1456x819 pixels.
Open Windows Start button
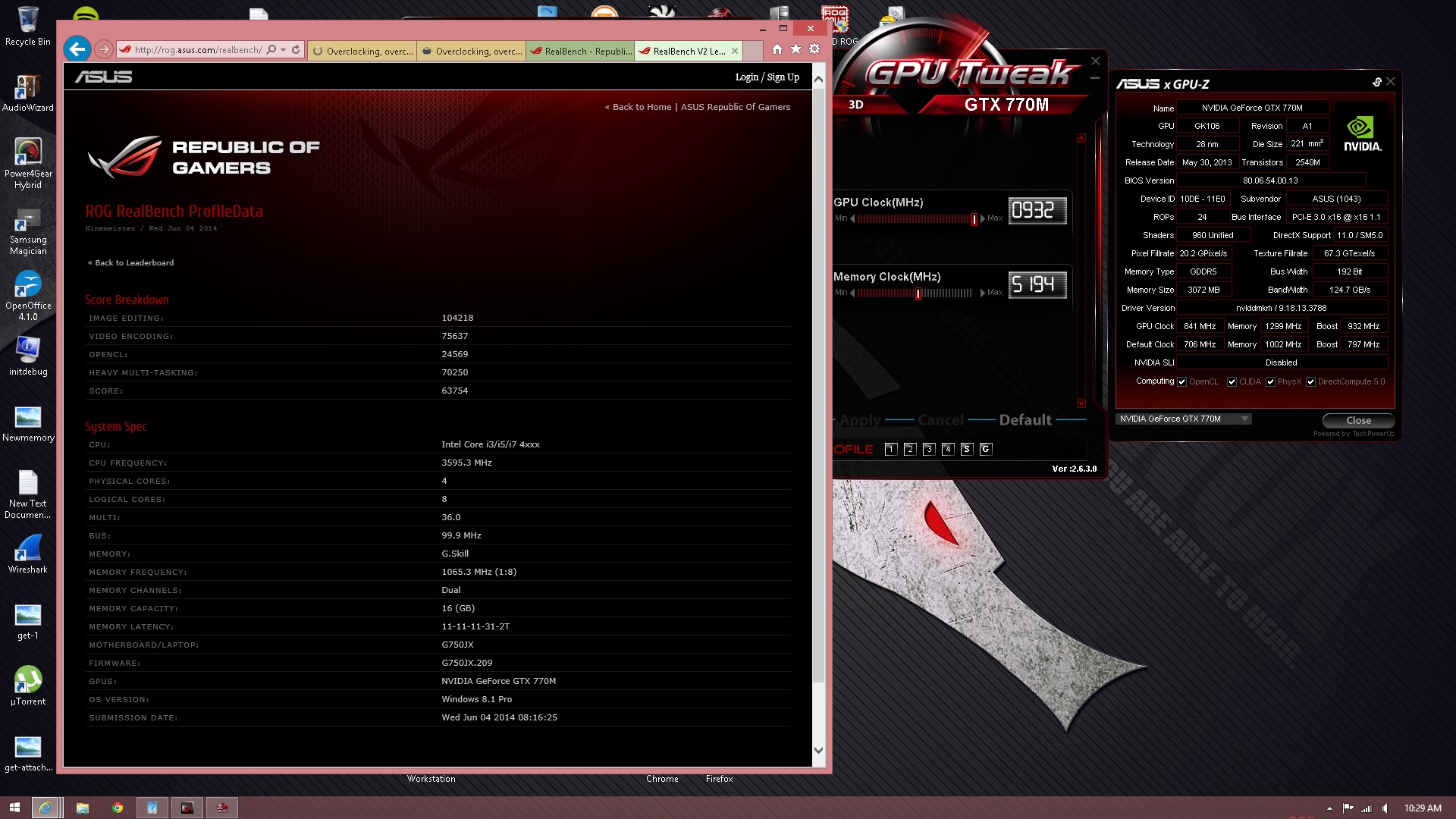(14, 808)
